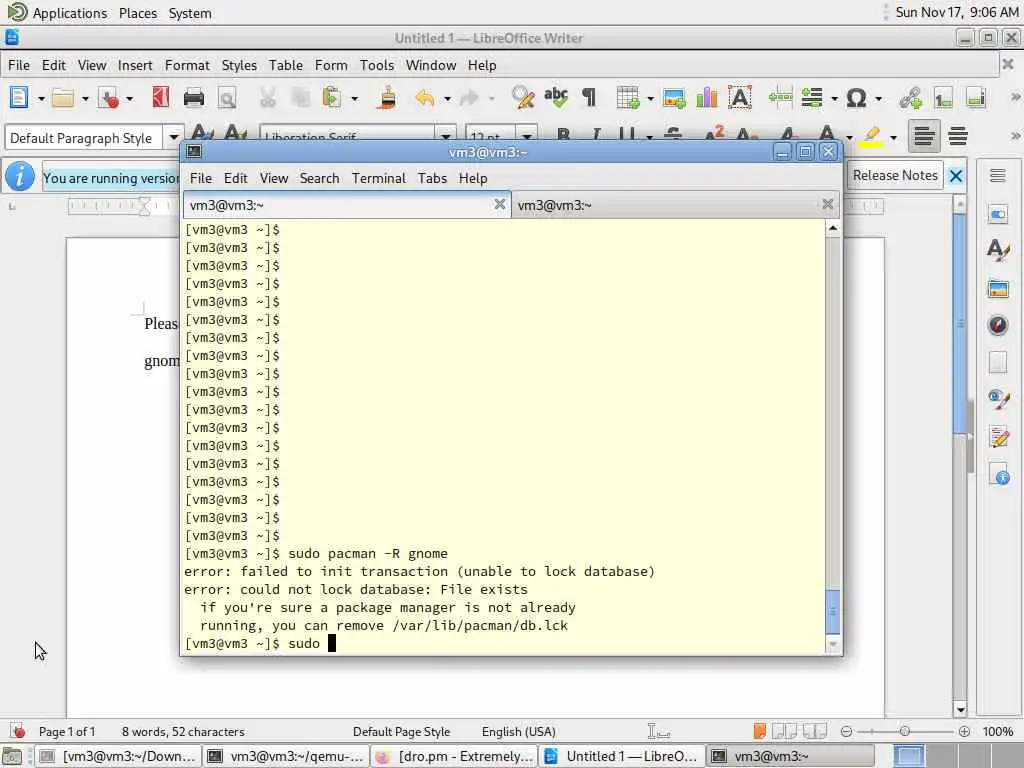Click the Insert Text Box icon
The width and height of the screenshot is (1024, 768).
739,98
